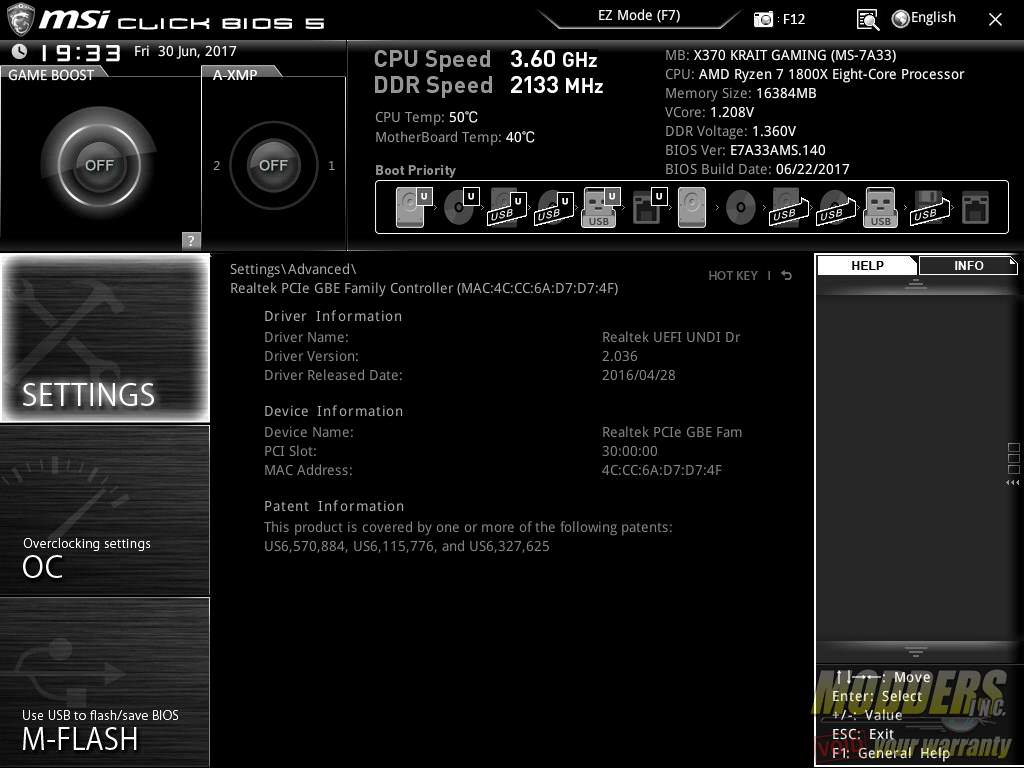Select the legacy network boot device
1024x768 pixels.
click(x=976, y=208)
